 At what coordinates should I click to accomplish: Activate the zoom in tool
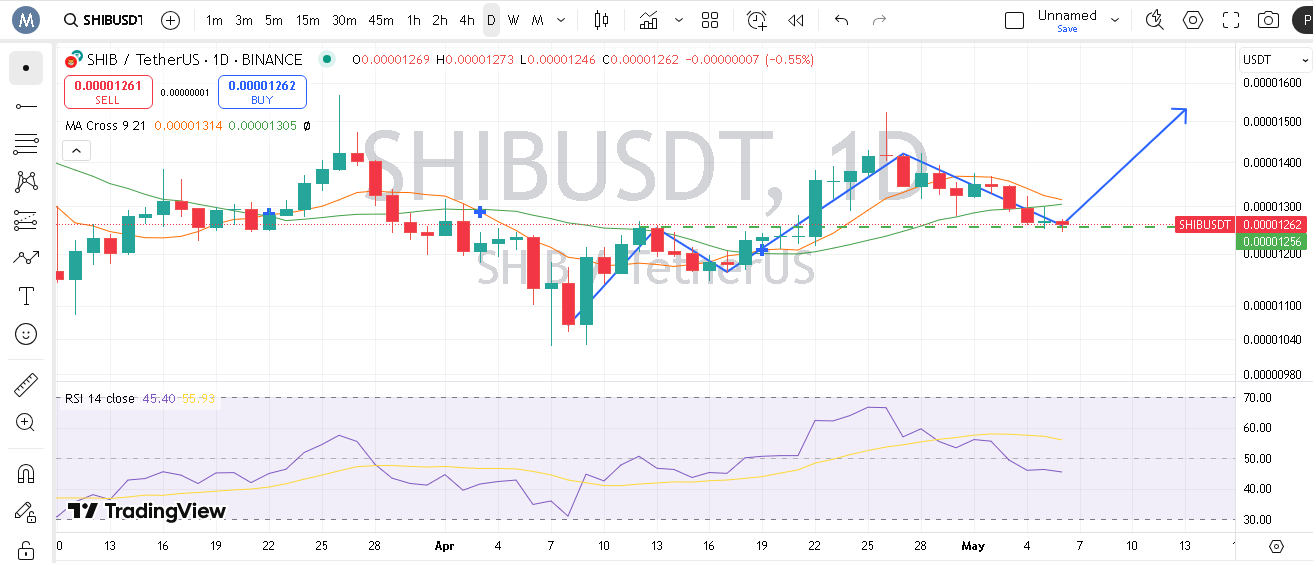[26, 422]
